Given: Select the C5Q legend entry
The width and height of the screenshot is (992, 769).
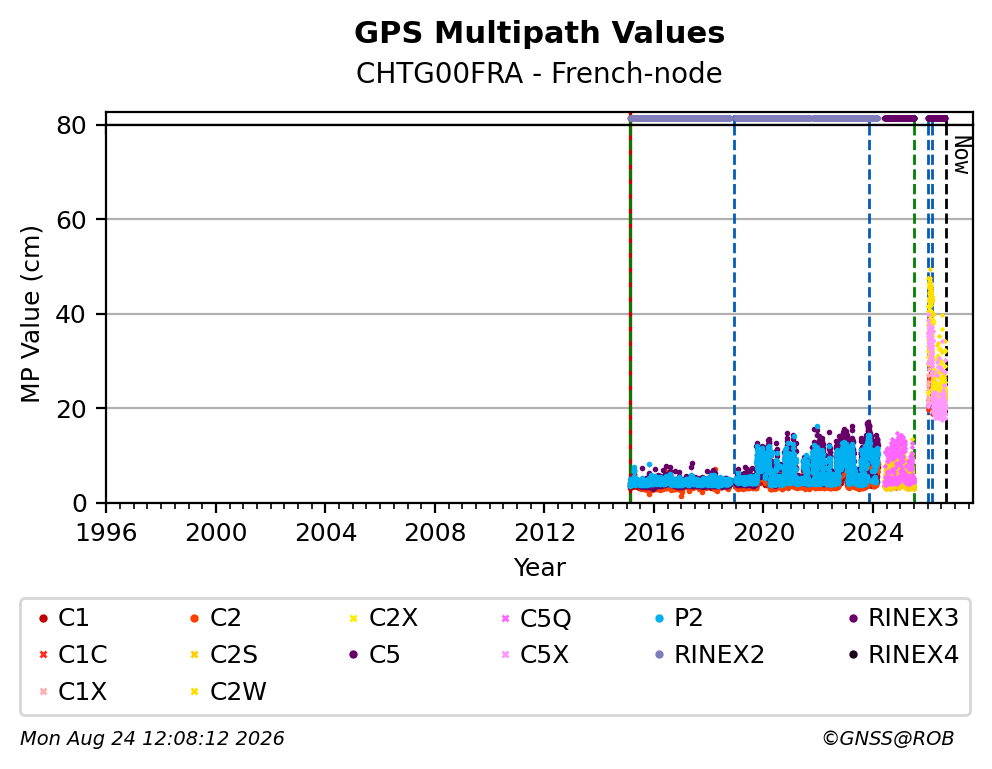Looking at the screenshot, I should click(536, 618).
